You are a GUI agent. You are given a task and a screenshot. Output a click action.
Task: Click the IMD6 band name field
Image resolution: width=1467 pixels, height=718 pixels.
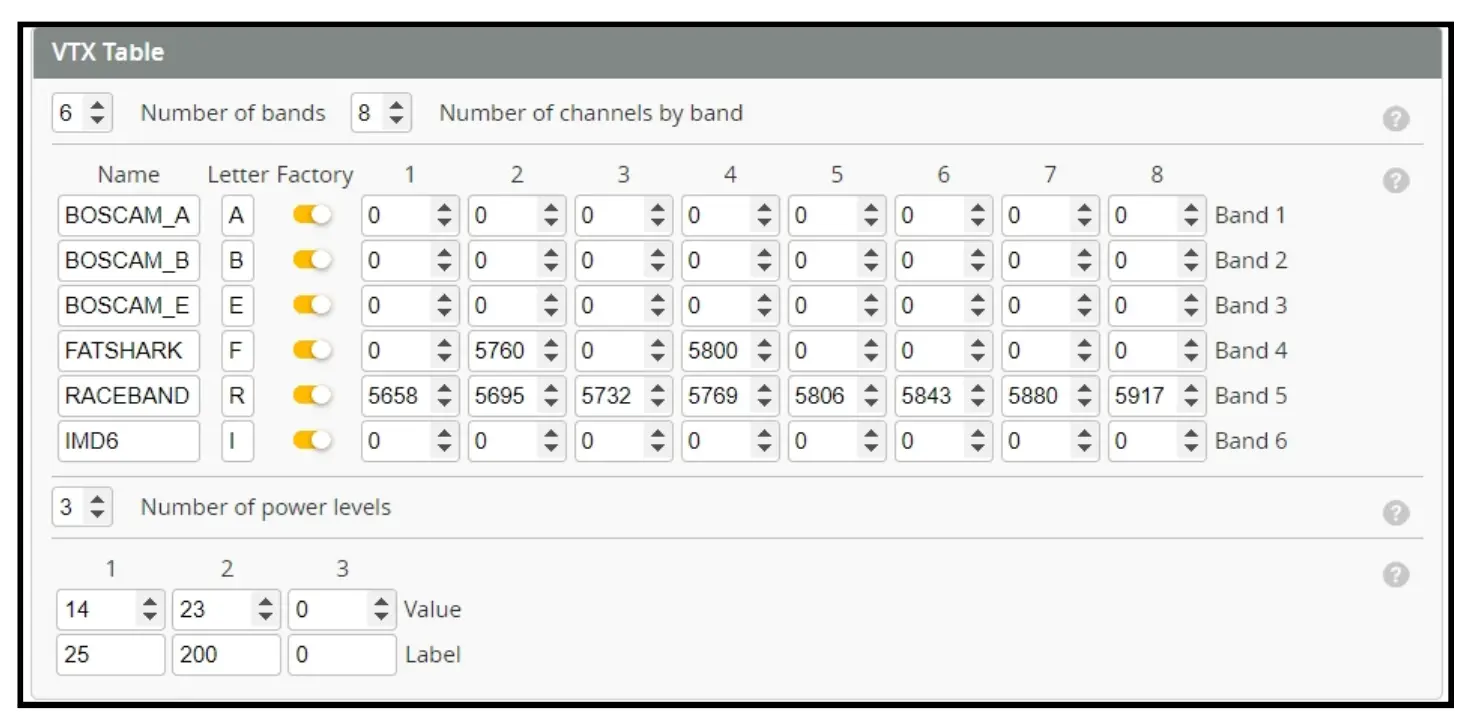[x=128, y=441]
